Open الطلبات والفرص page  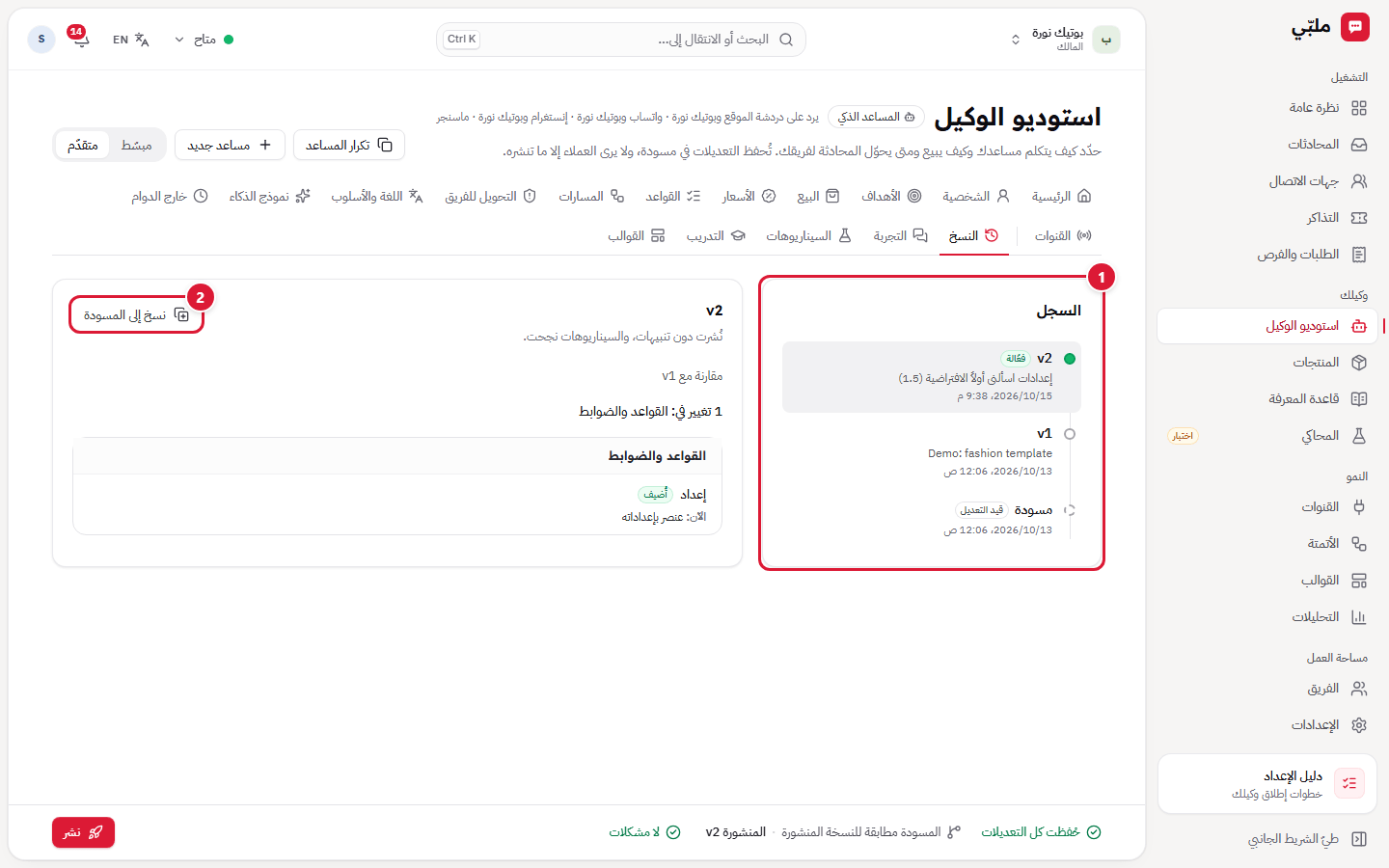(1266, 255)
